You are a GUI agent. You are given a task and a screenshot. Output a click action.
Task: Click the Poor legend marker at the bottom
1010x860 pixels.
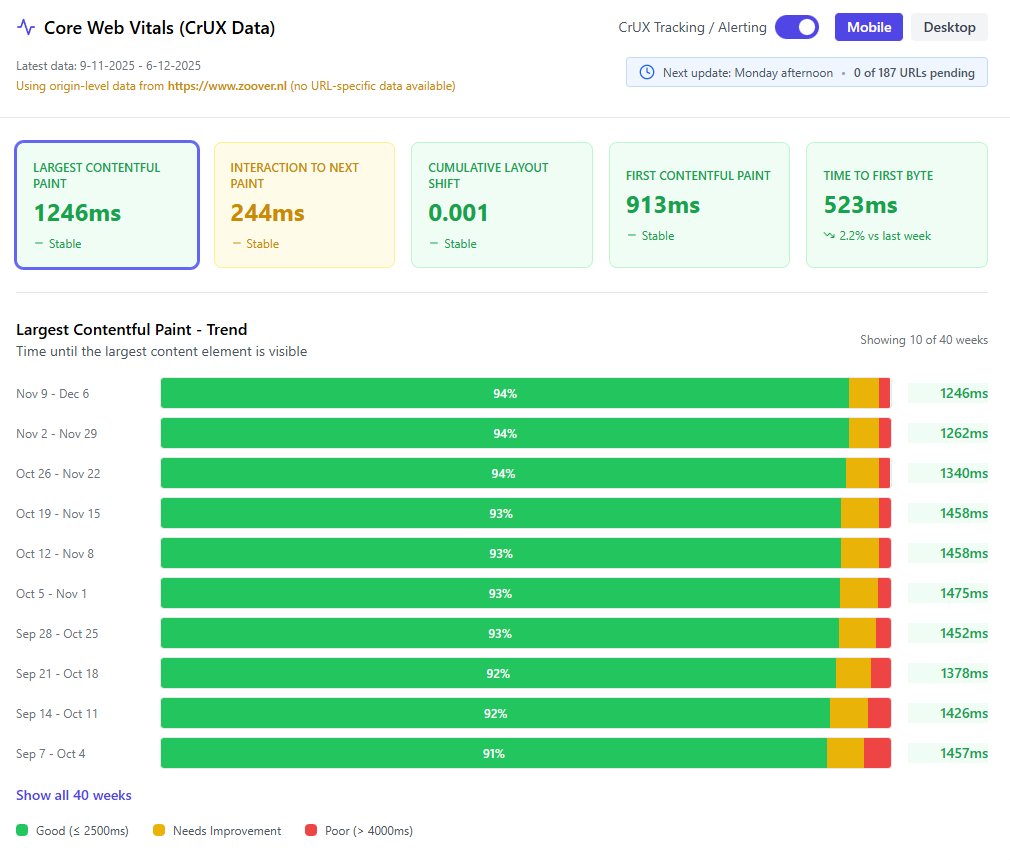pos(311,830)
